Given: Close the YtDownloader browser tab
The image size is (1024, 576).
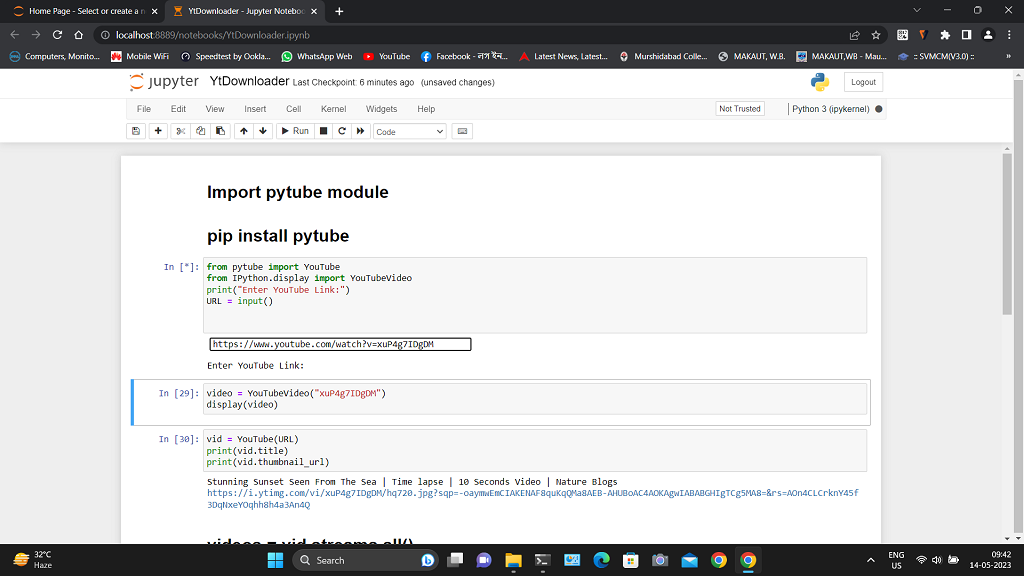Looking at the screenshot, I should (x=314, y=11).
